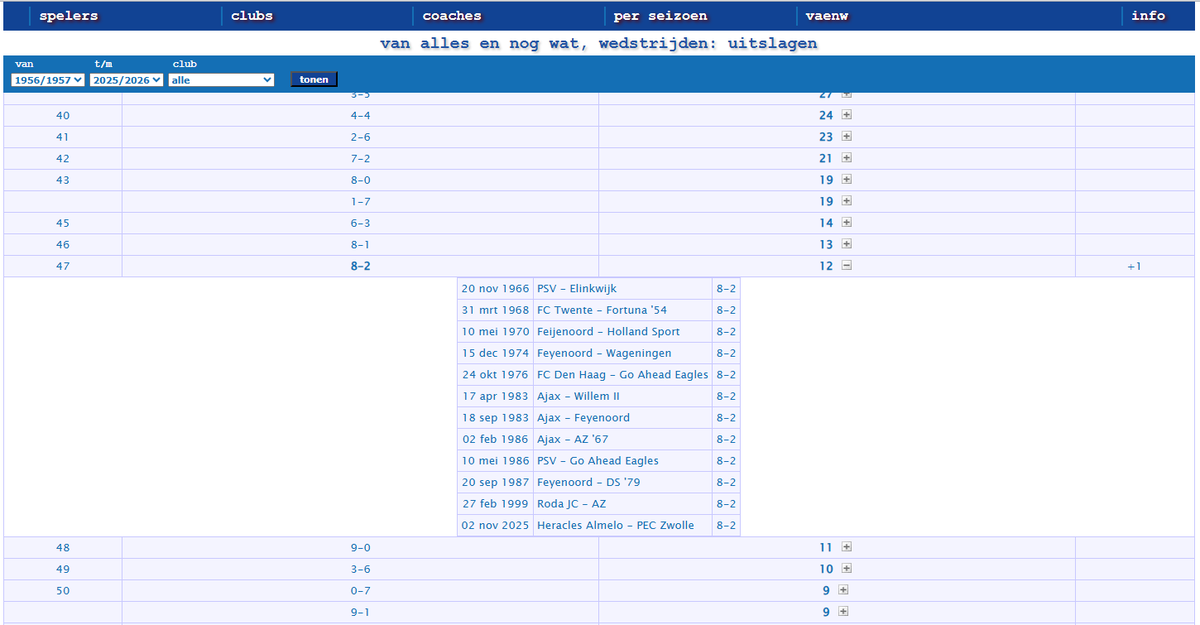Open Heracles Almelo – PEC Zwolle match
The image size is (1200, 625).
[x=615, y=525]
